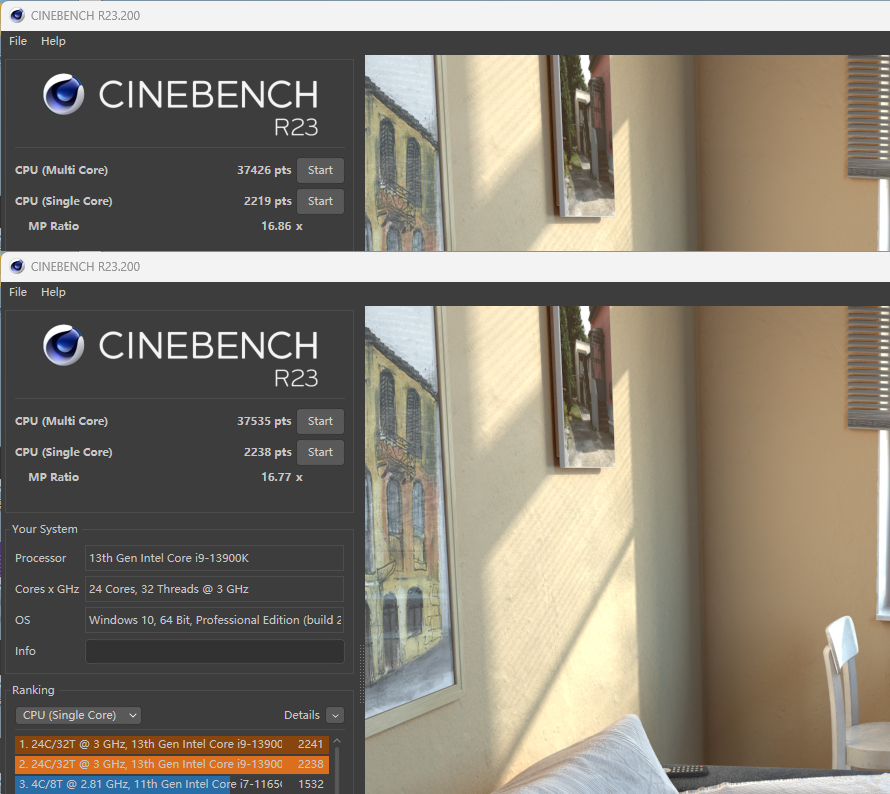The height and width of the screenshot is (794, 890).
Task: Start the Multi Core test beside 37426 pts
Action: [320, 170]
